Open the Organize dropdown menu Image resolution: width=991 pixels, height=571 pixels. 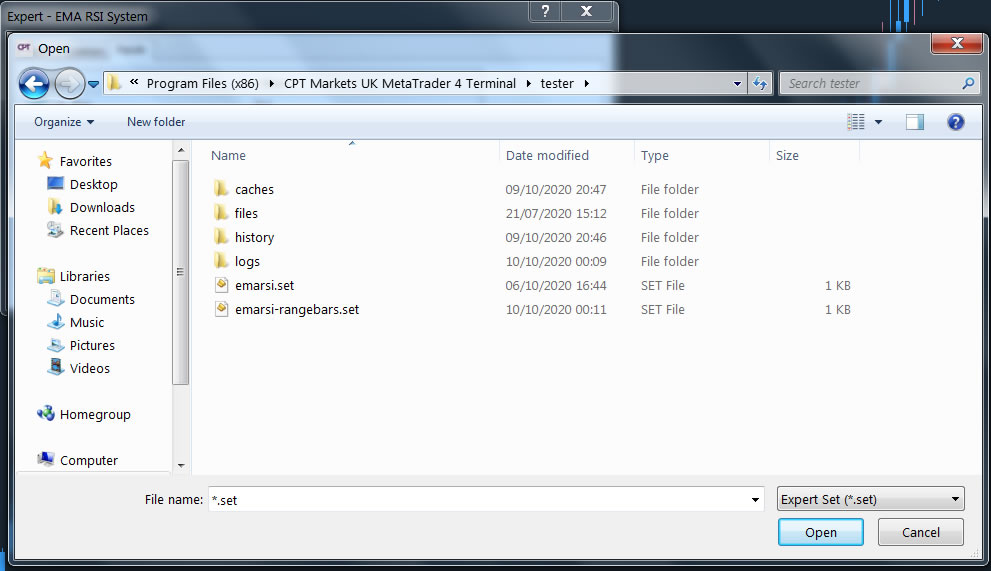click(x=64, y=122)
